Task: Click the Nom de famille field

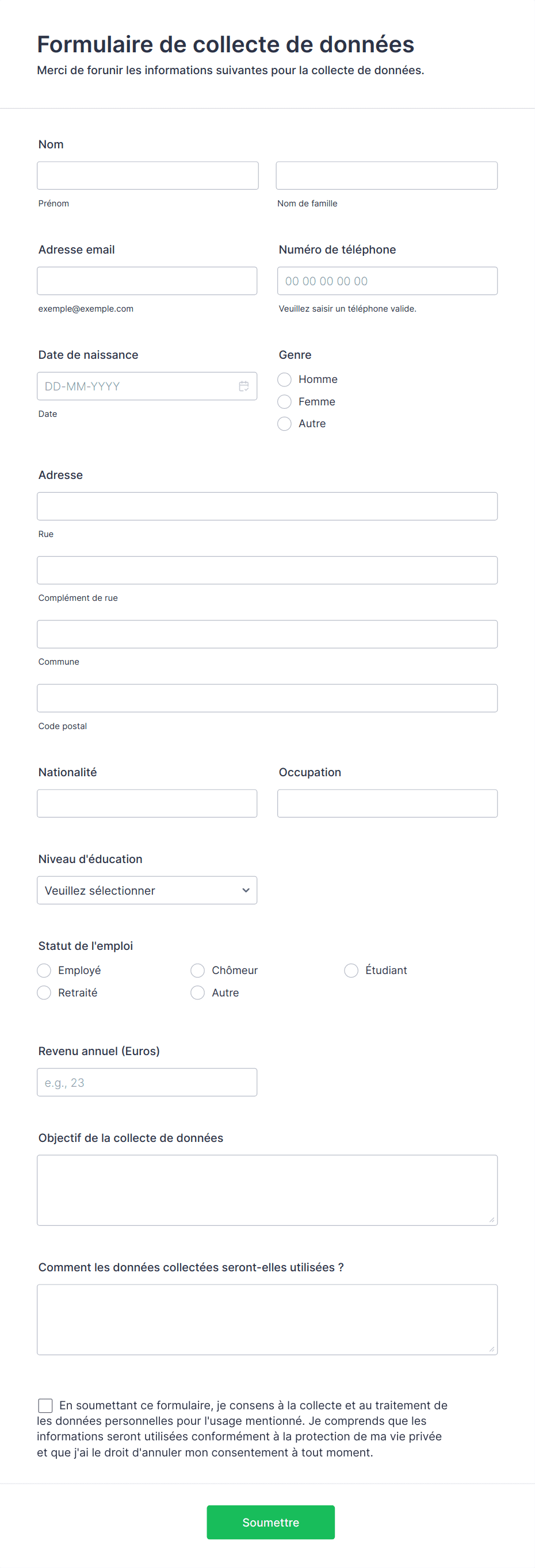Action: click(x=387, y=175)
